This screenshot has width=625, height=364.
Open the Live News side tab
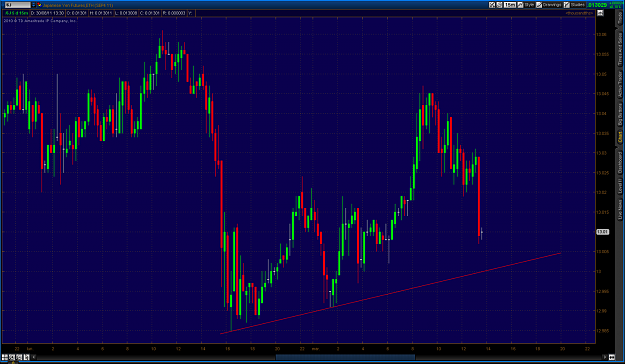620,210
